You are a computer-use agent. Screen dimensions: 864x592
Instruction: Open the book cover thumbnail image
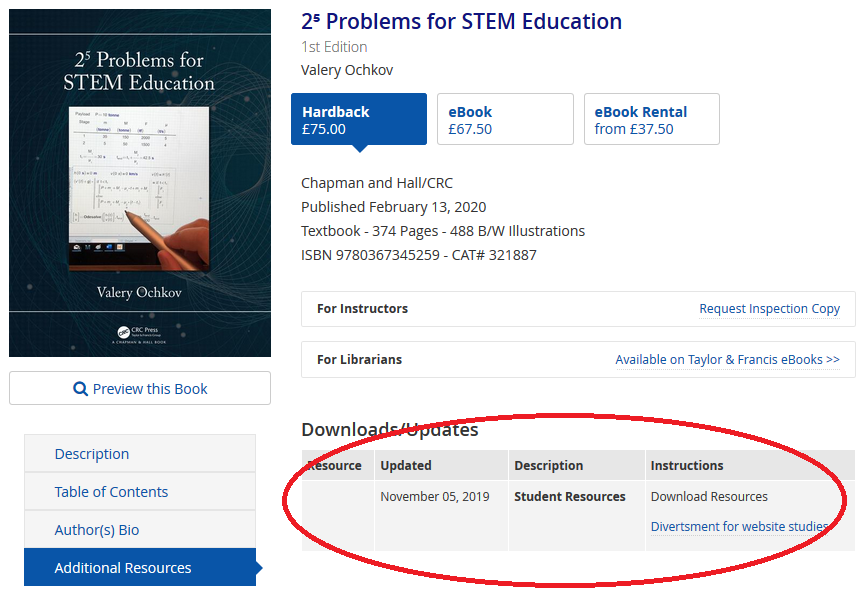(x=140, y=182)
